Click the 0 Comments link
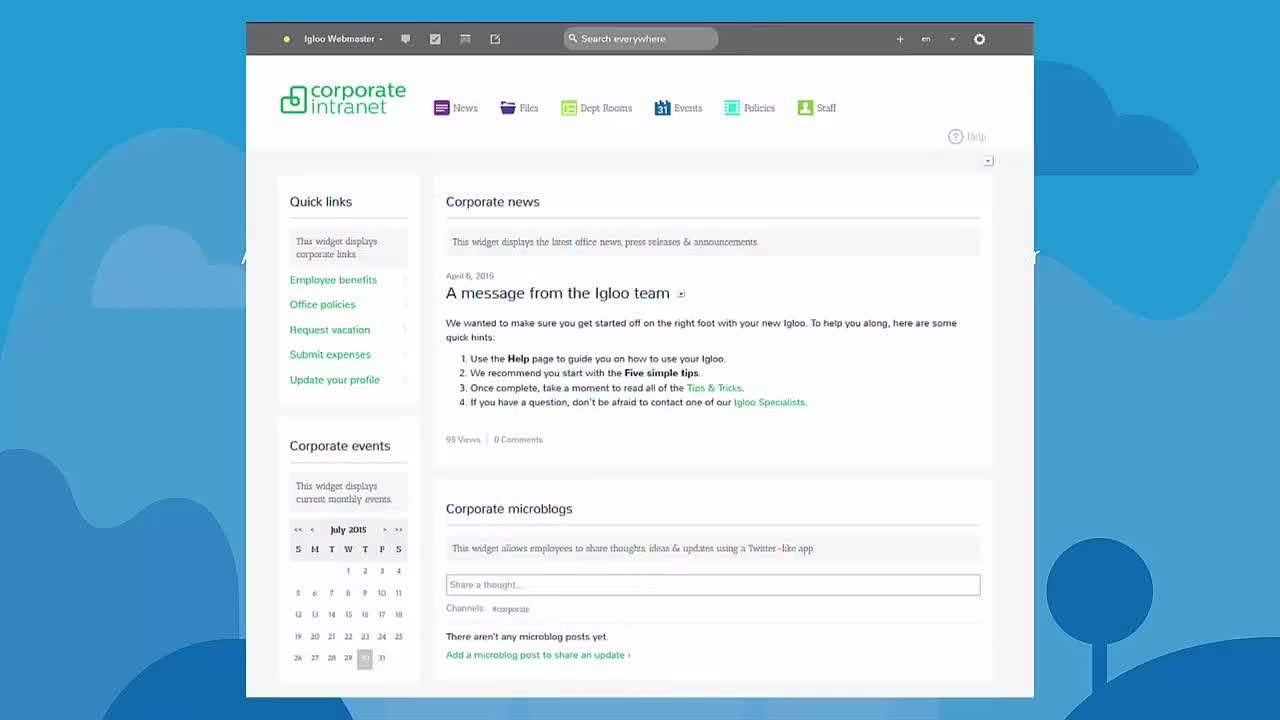 click(x=518, y=440)
